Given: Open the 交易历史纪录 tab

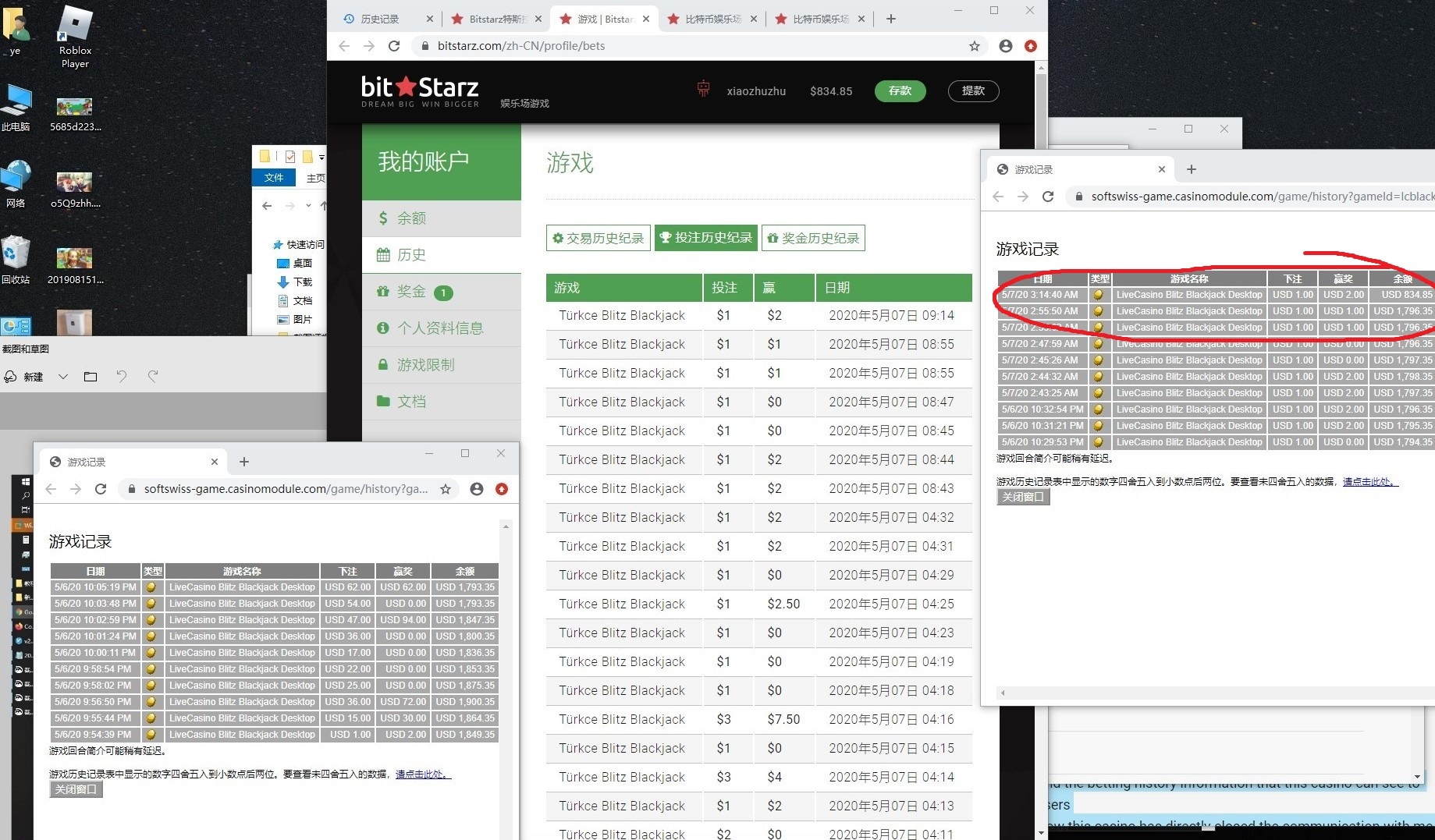Looking at the screenshot, I should 598,238.
